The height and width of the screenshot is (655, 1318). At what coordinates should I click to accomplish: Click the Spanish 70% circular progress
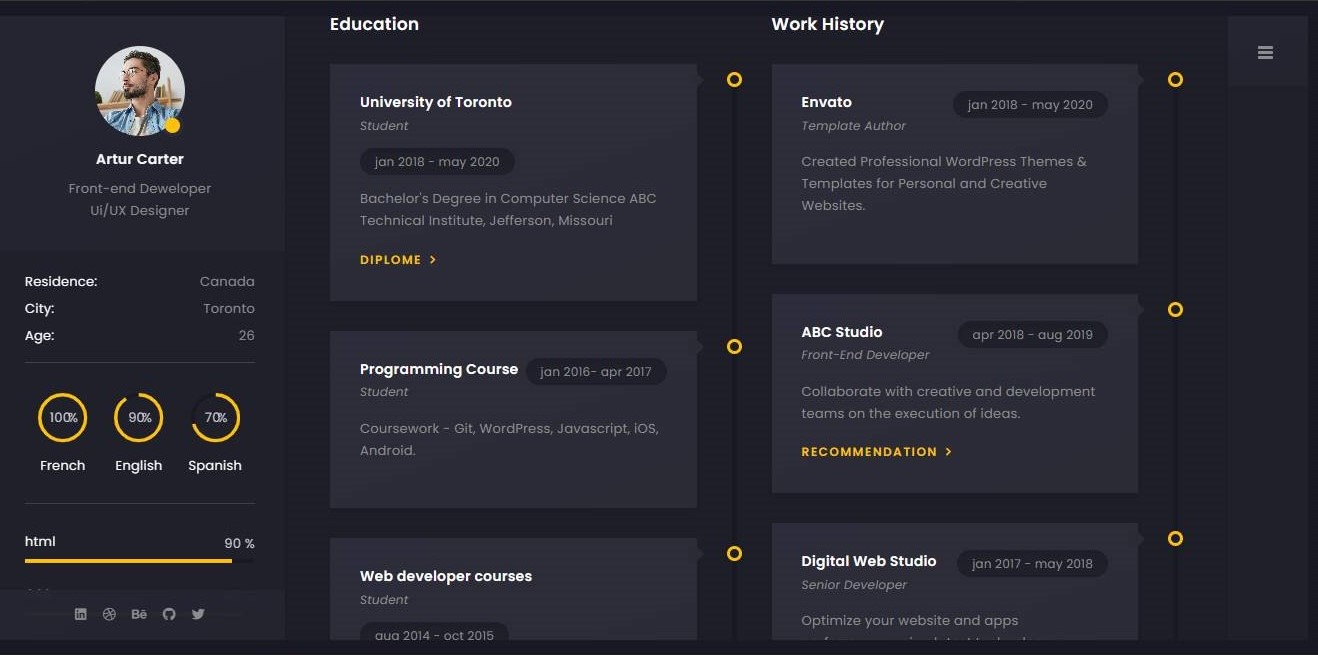[x=215, y=418]
